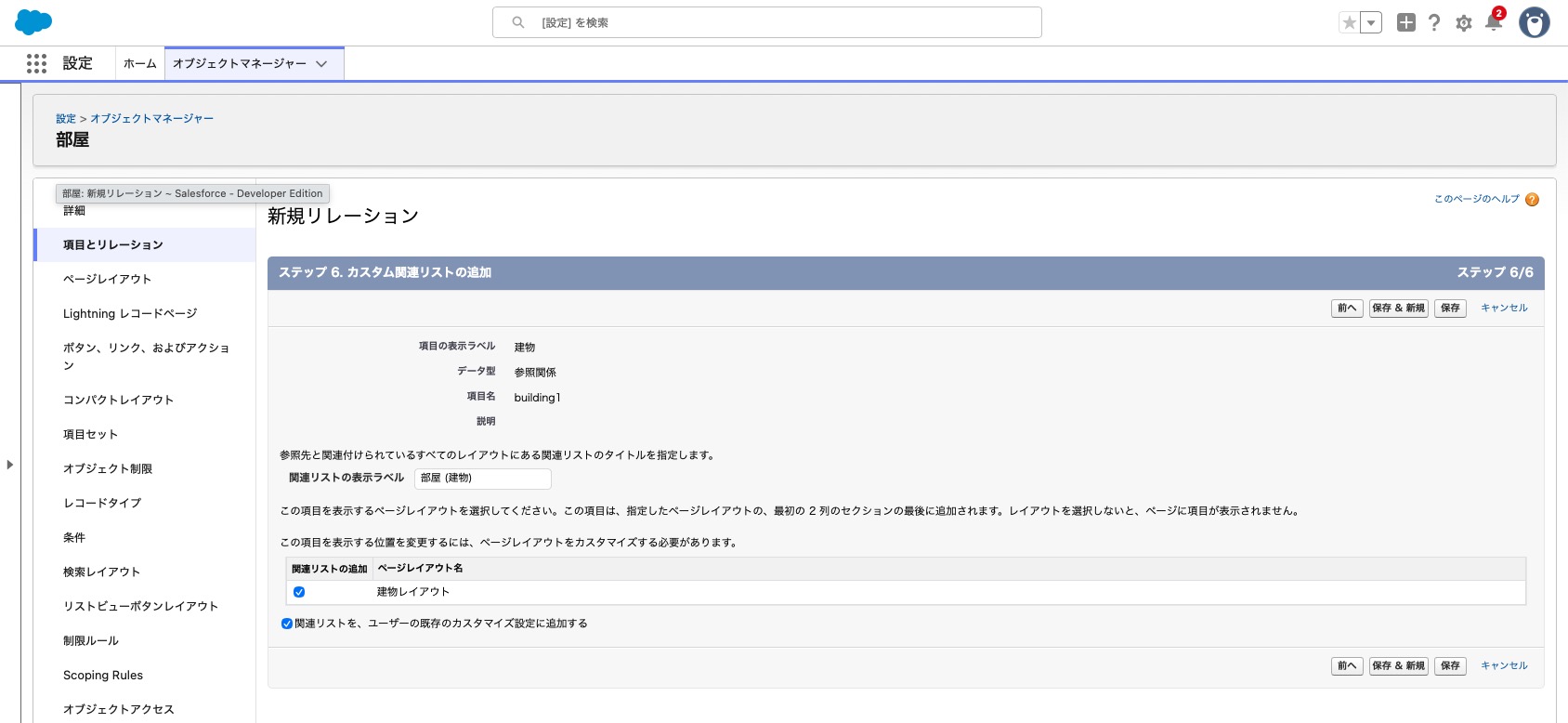Image resolution: width=1568 pixels, height=723 pixels.
Task: Open the notifications bell icon
Action: tap(1494, 22)
